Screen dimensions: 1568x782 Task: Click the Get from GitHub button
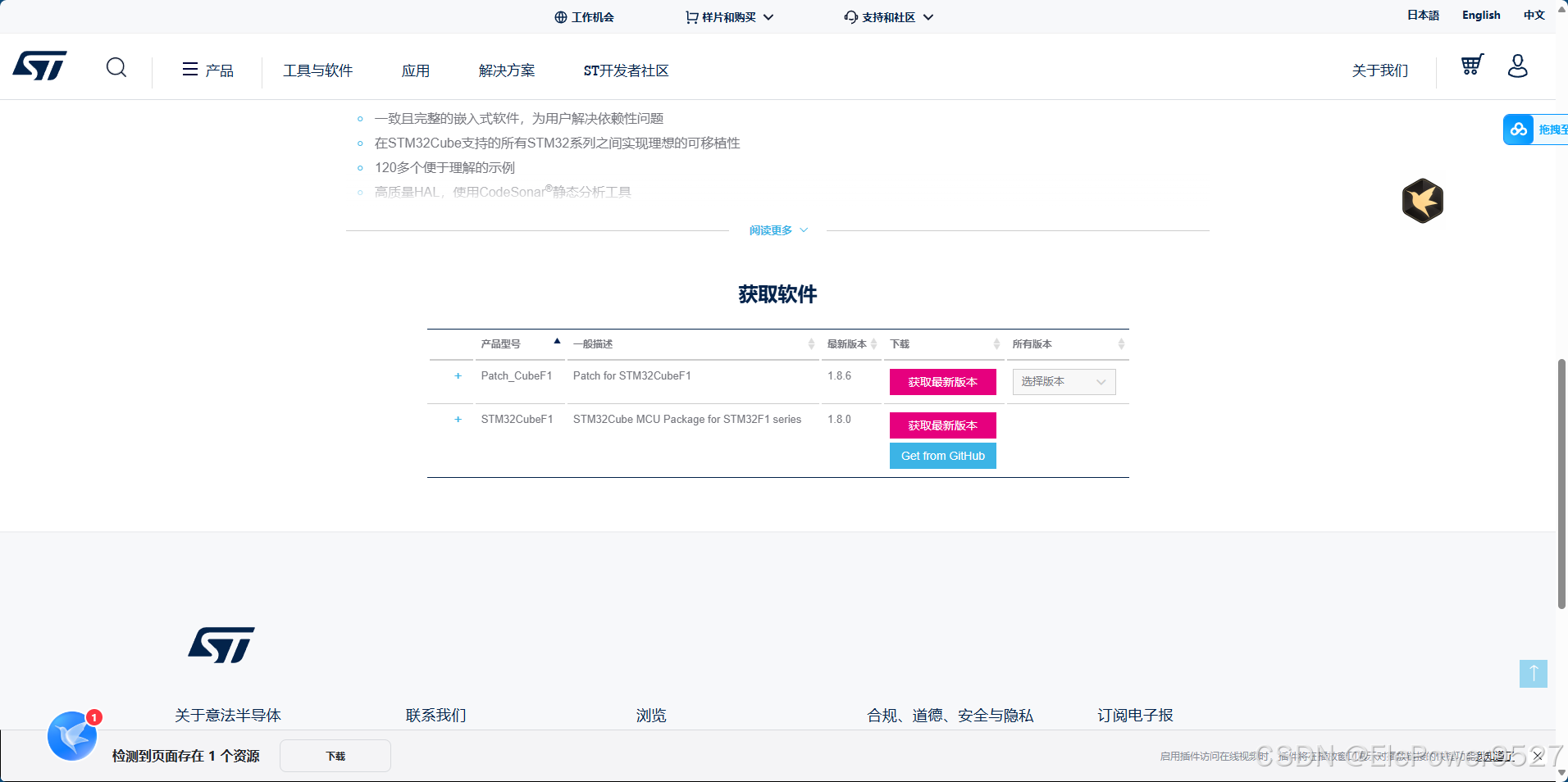click(943, 456)
